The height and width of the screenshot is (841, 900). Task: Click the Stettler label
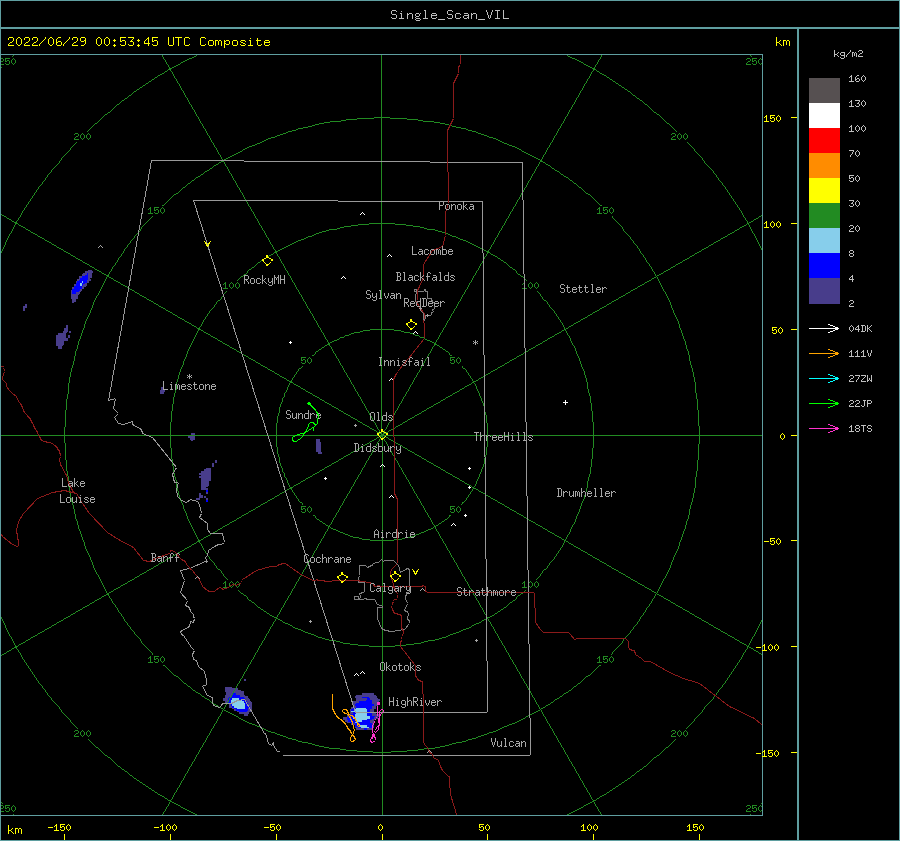583,289
